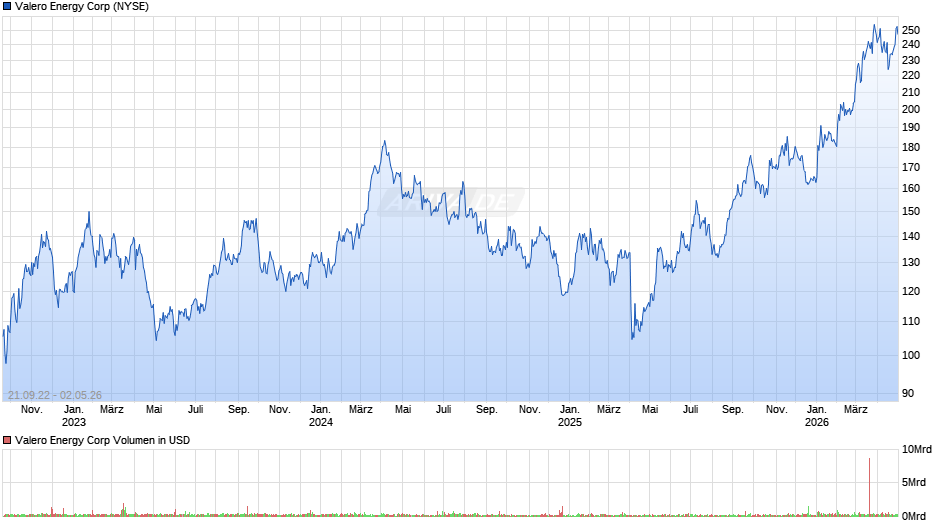
Task: Click the 10Mrd volume axis label
Action: [917, 450]
